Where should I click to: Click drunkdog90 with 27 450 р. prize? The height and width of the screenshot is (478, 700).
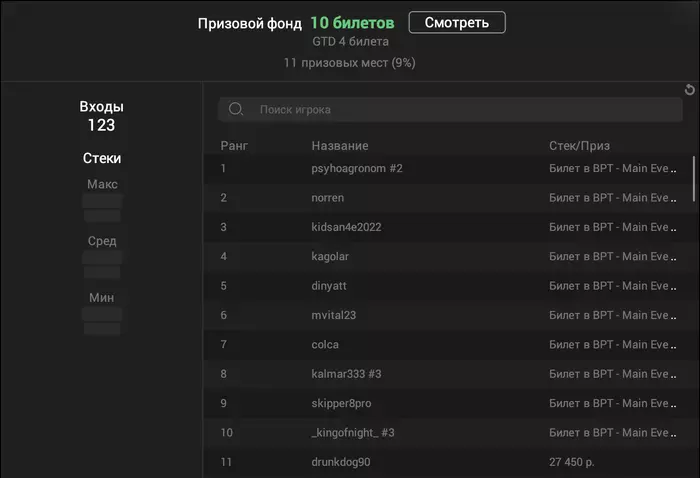(341, 462)
